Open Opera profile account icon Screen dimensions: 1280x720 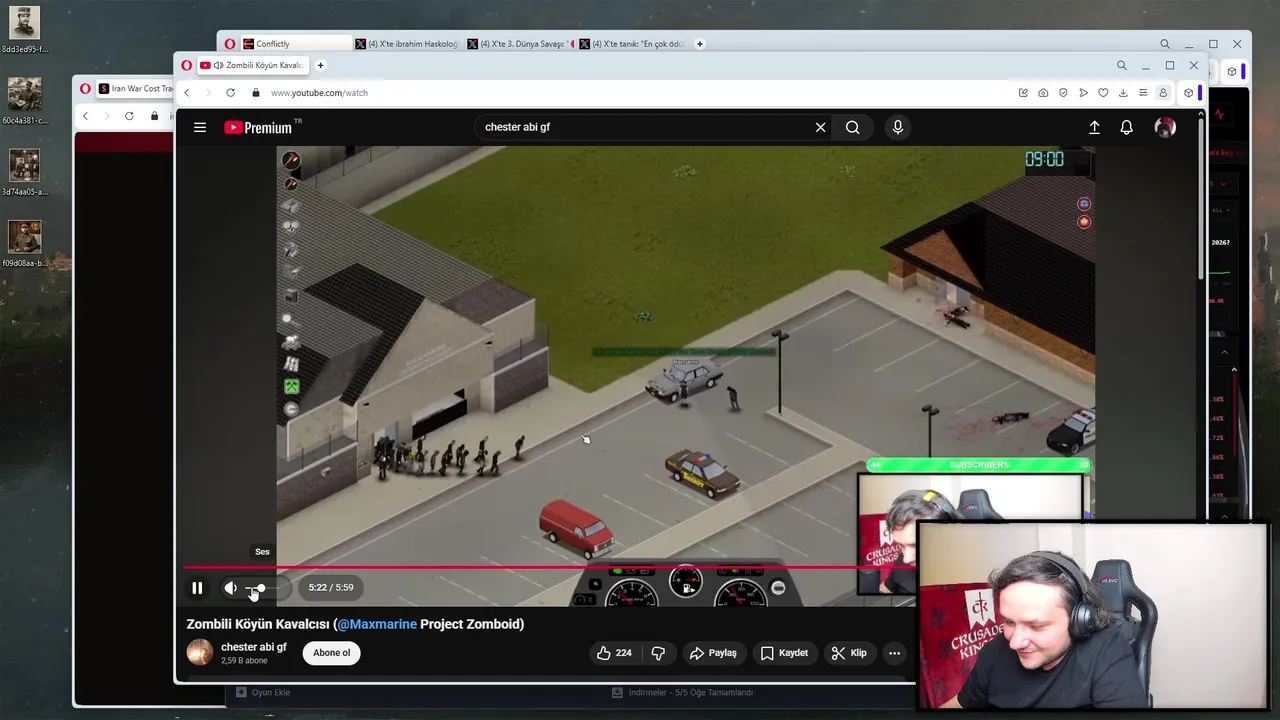click(1163, 93)
